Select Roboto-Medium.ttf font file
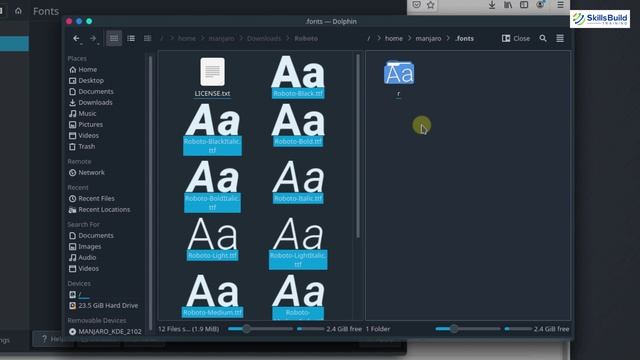Viewport: 640px width, 360px height. (212, 296)
